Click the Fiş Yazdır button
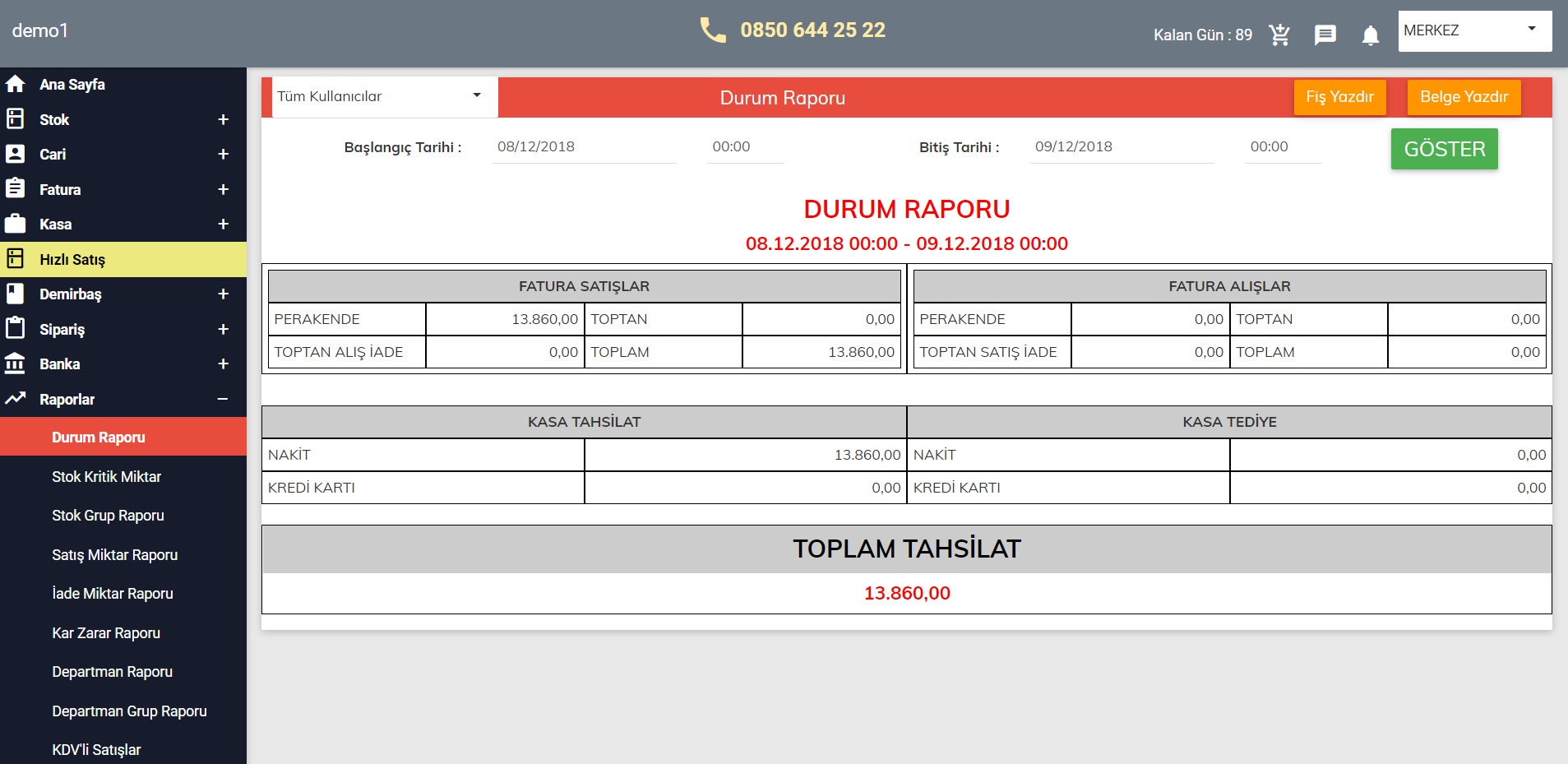This screenshot has width=1568, height=764. pos(1339,97)
